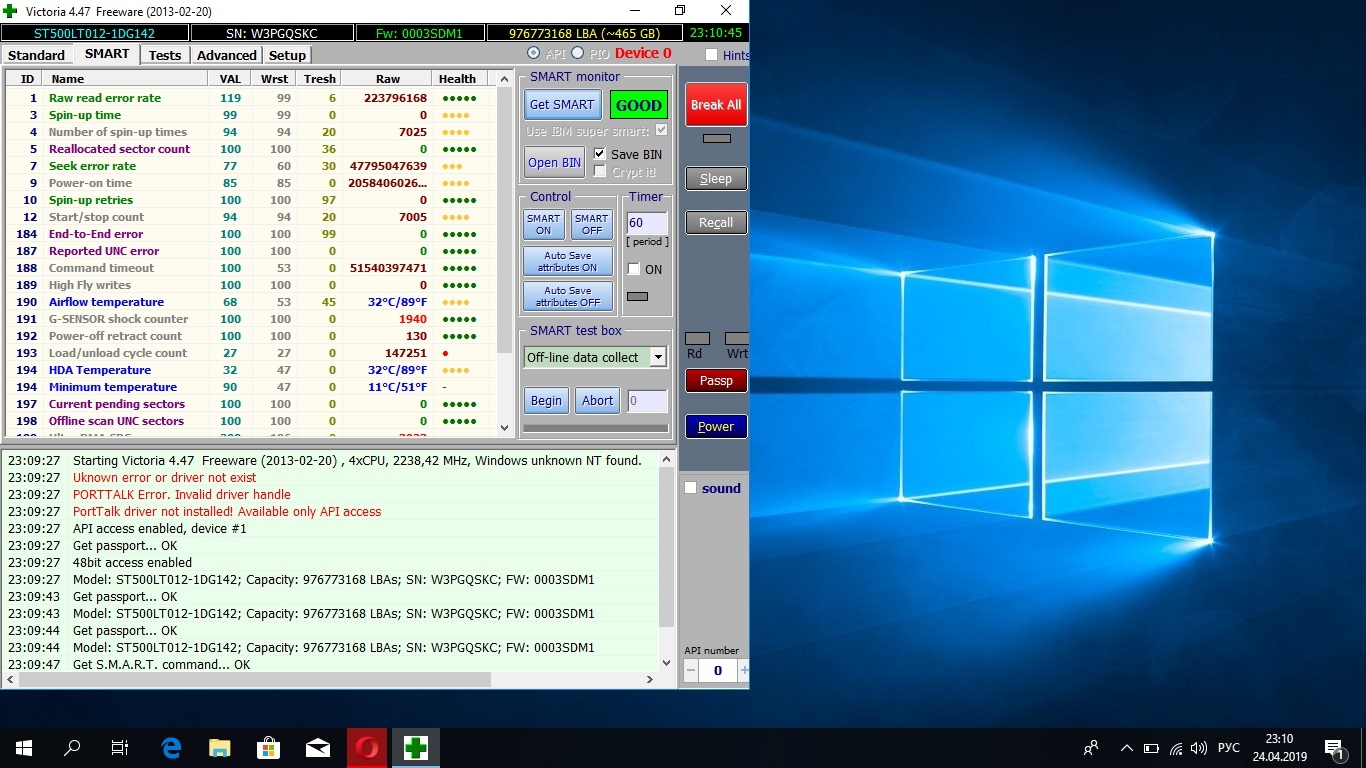Uncheck the Save BIN checkbox
1366x768 pixels.
coord(599,154)
